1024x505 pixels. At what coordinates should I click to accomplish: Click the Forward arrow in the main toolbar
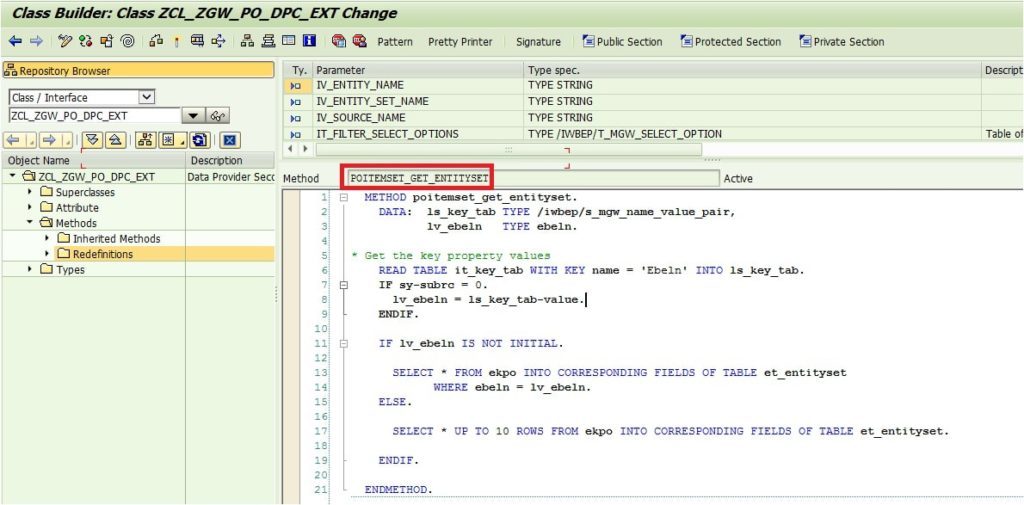[x=36, y=41]
